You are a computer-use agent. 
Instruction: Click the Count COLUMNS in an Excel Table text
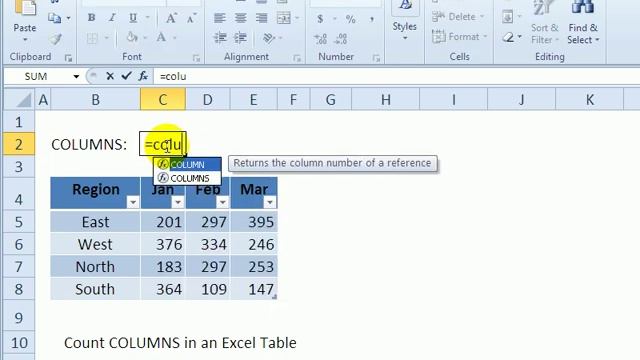[x=180, y=343]
